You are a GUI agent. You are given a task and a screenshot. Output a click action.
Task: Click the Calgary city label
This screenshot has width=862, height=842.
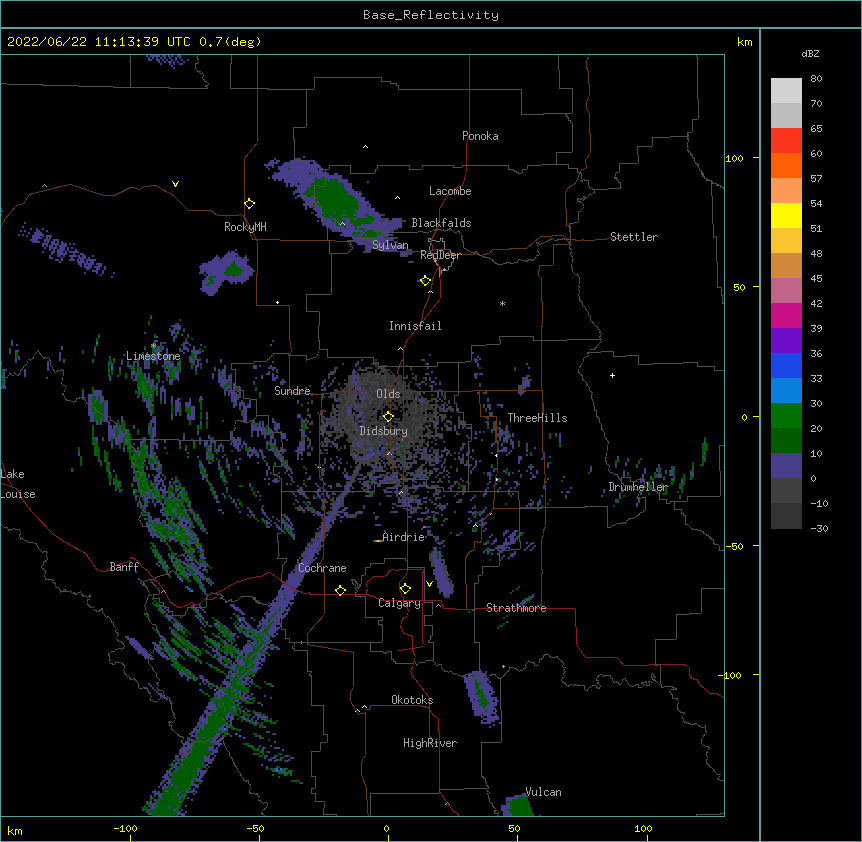coord(399,603)
